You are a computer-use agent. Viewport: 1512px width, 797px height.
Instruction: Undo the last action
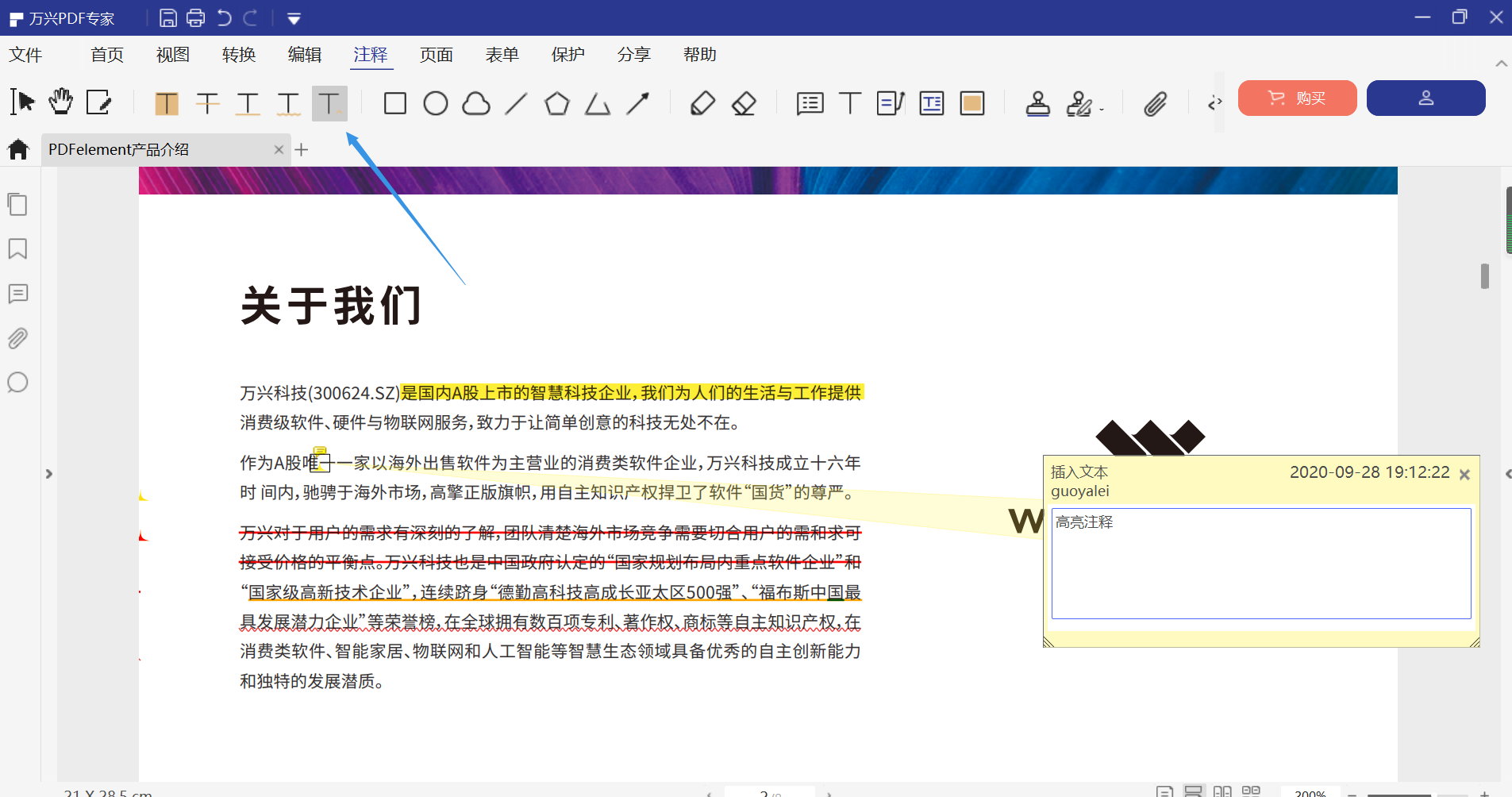click(x=225, y=17)
